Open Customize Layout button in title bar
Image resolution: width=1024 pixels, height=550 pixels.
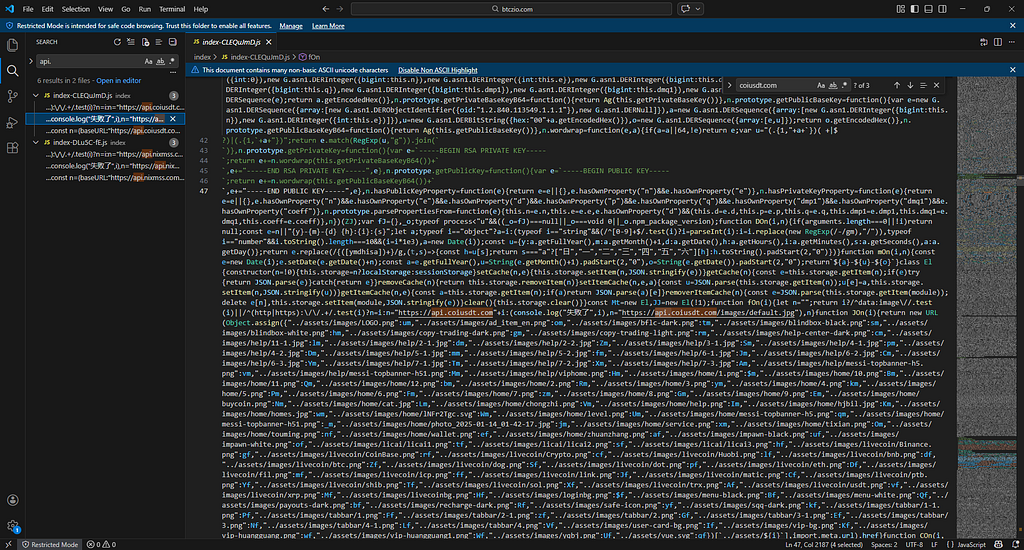point(901,9)
